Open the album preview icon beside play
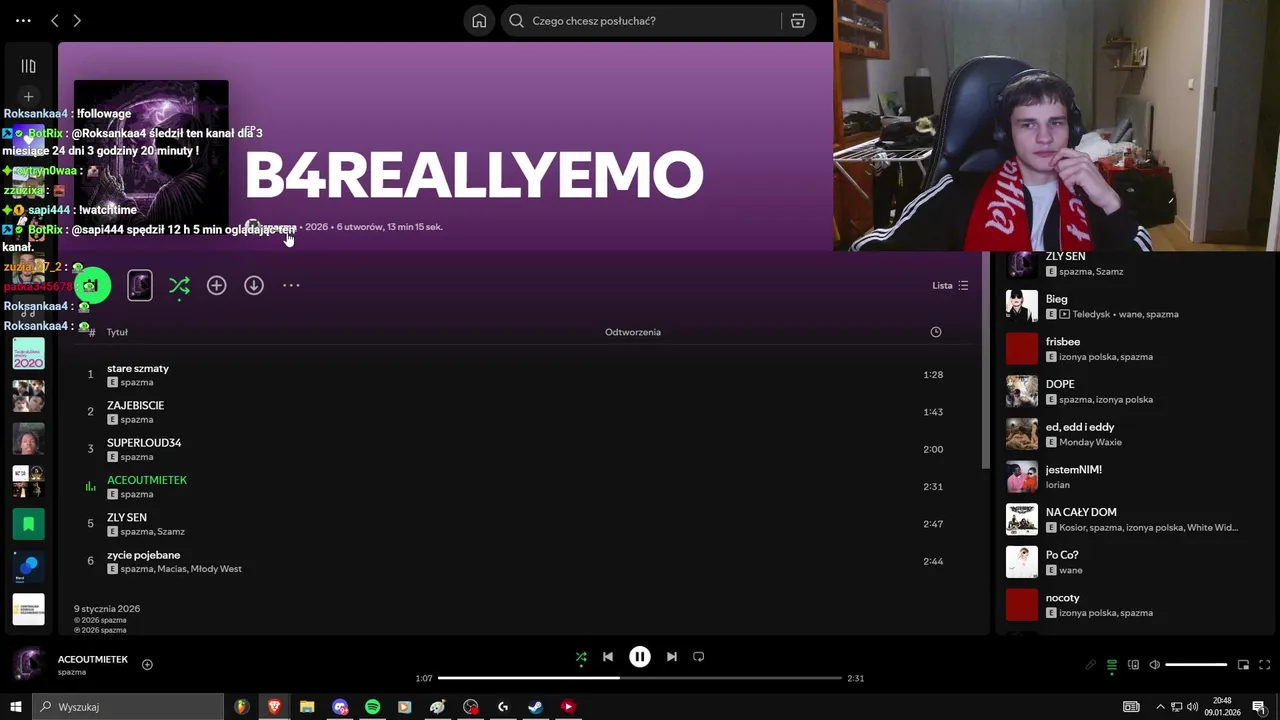This screenshot has height=720, width=1280. click(x=140, y=286)
